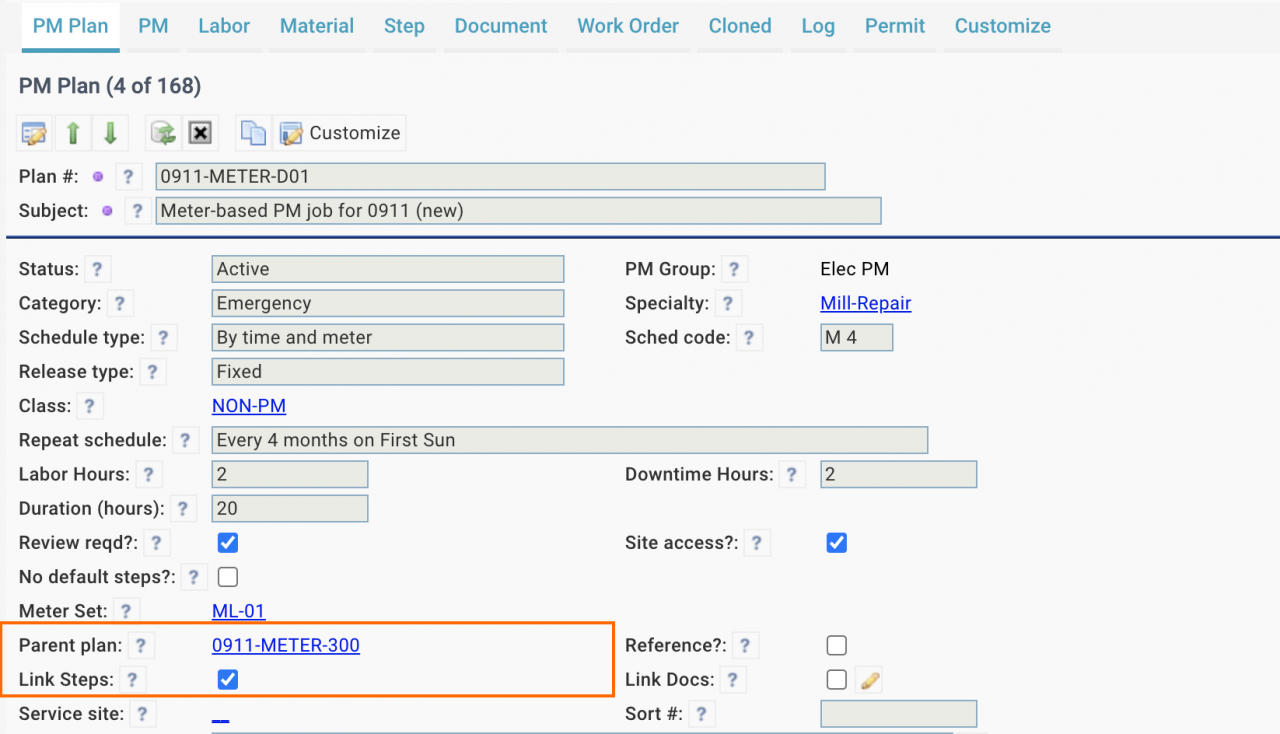This screenshot has width=1280, height=734.
Task: Toggle the Link Steps checkbox
Action: (228, 680)
